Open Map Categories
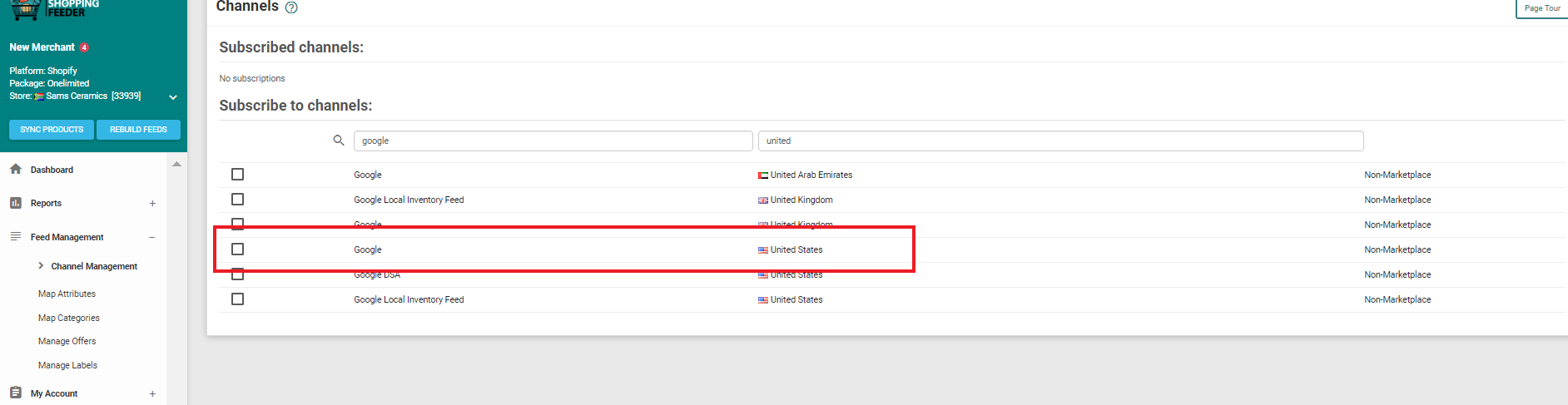The width and height of the screenshot is (1568, 405). tap(68, 318)
